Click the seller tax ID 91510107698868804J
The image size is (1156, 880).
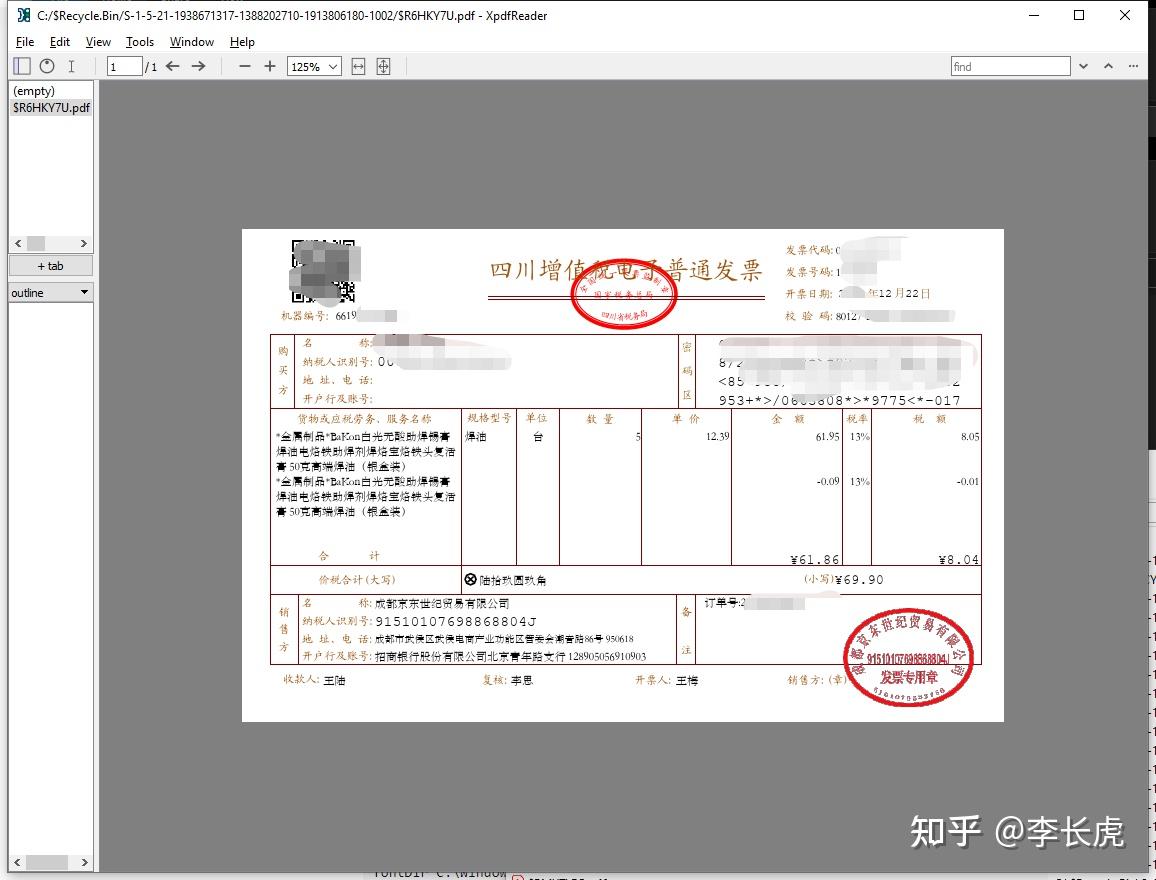(456, 621)
